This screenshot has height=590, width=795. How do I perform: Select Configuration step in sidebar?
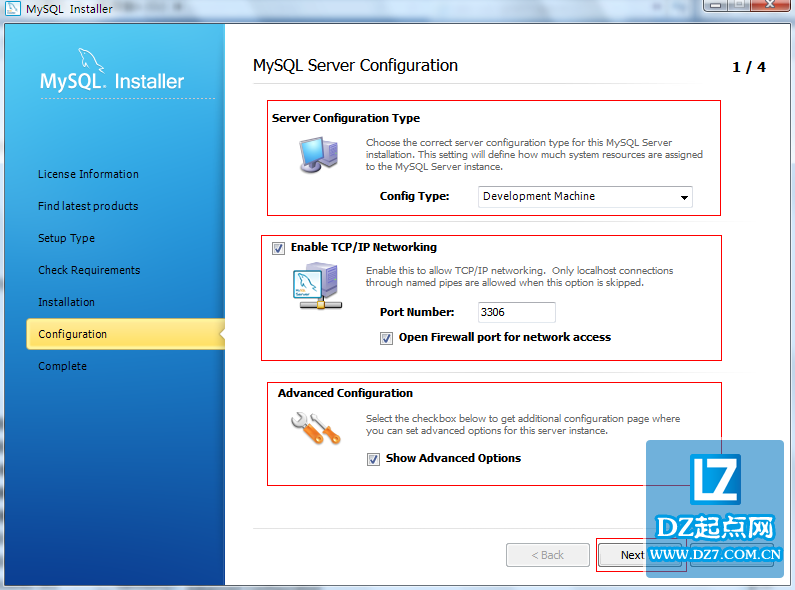tap(125, 334)
